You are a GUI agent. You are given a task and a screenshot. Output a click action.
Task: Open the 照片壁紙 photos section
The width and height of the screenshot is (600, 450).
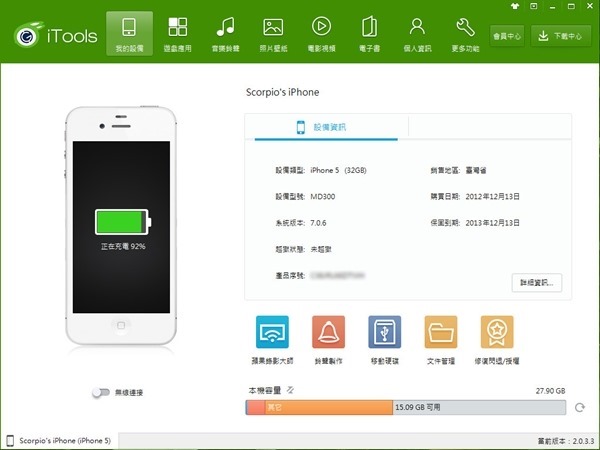coord(273,34)
